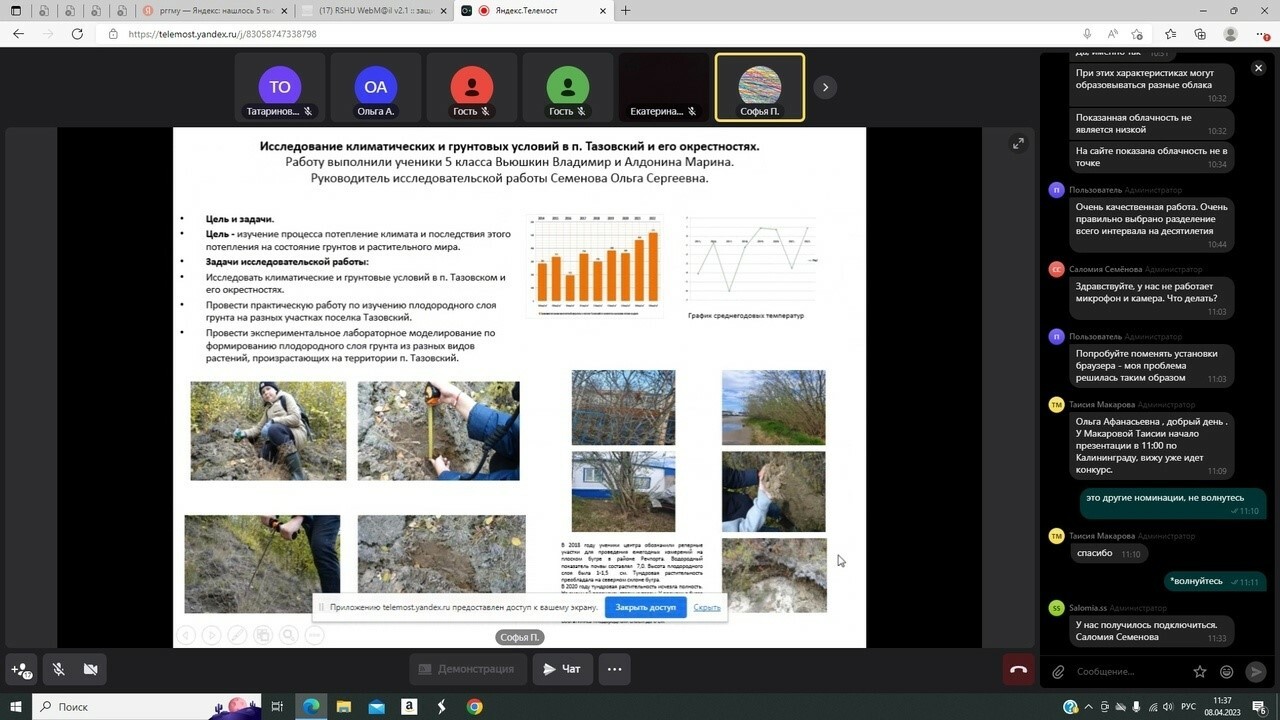Select the Яндекс.Телемост tab
The image size is (1280, 720).
[x=532, y=10]
